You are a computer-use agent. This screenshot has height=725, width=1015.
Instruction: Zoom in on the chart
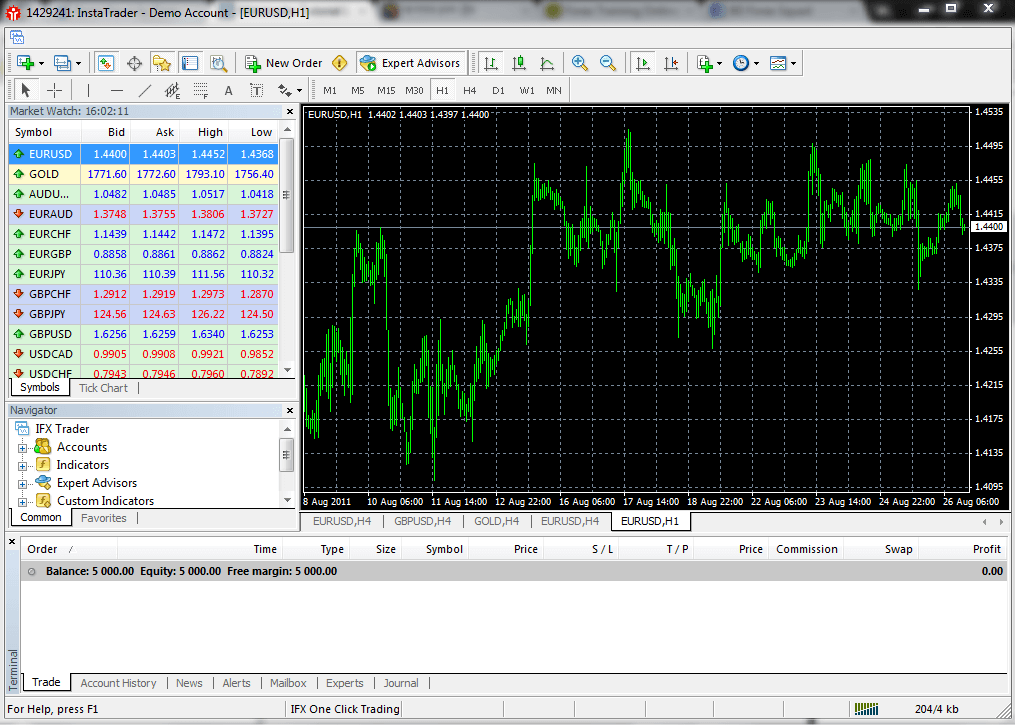point(580,63)
